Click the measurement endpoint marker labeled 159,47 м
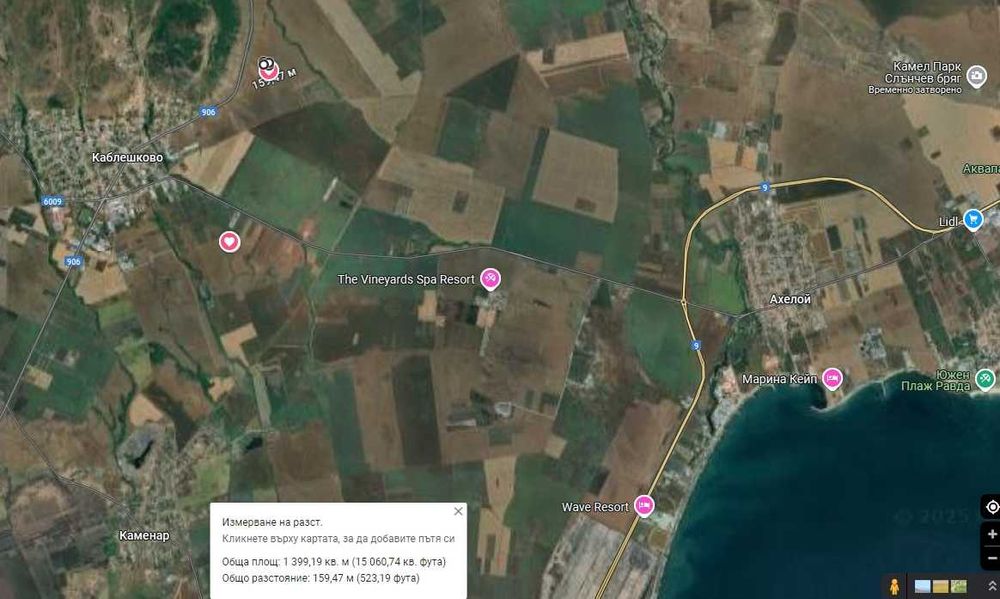 [268, 68]
